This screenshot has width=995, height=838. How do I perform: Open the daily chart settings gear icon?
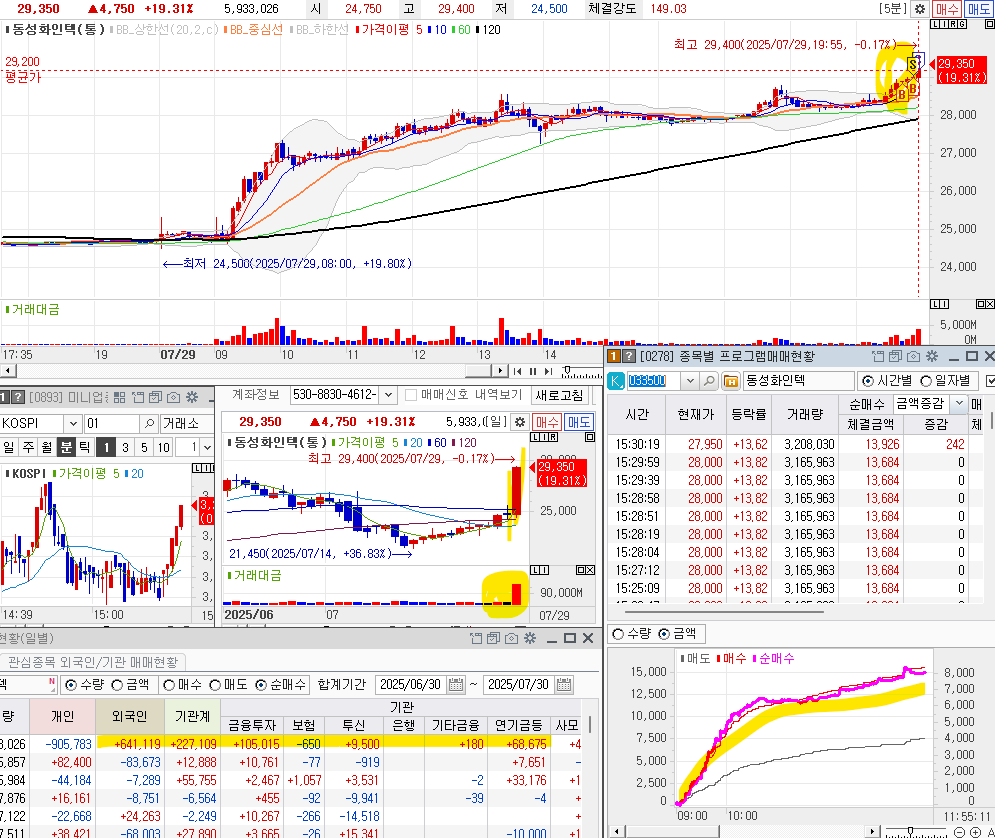520,422
